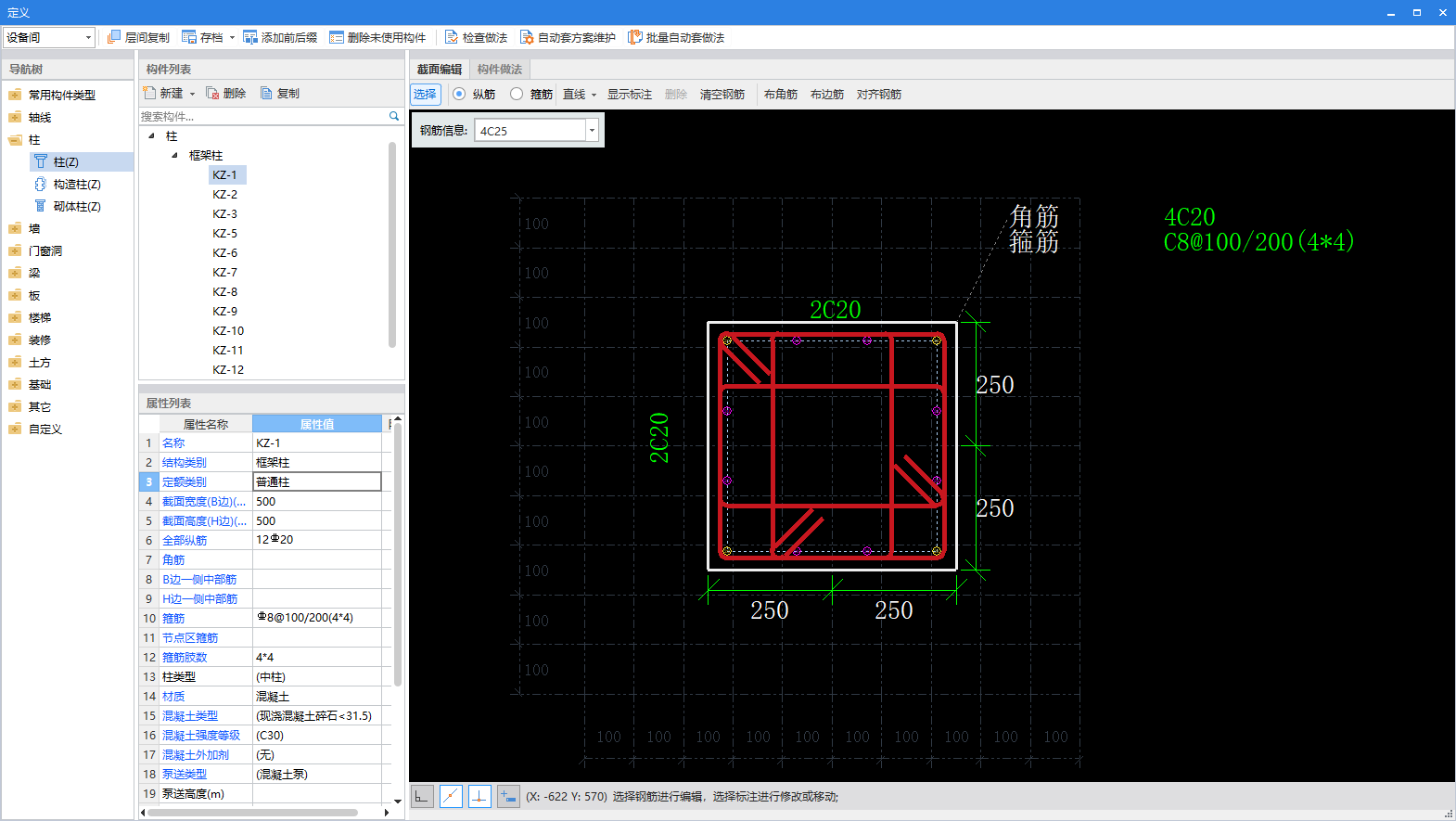The height and width of the screenshot is (821, 1456).
Task: Click the 2C20 label above the section
Action: click(836, 310)
